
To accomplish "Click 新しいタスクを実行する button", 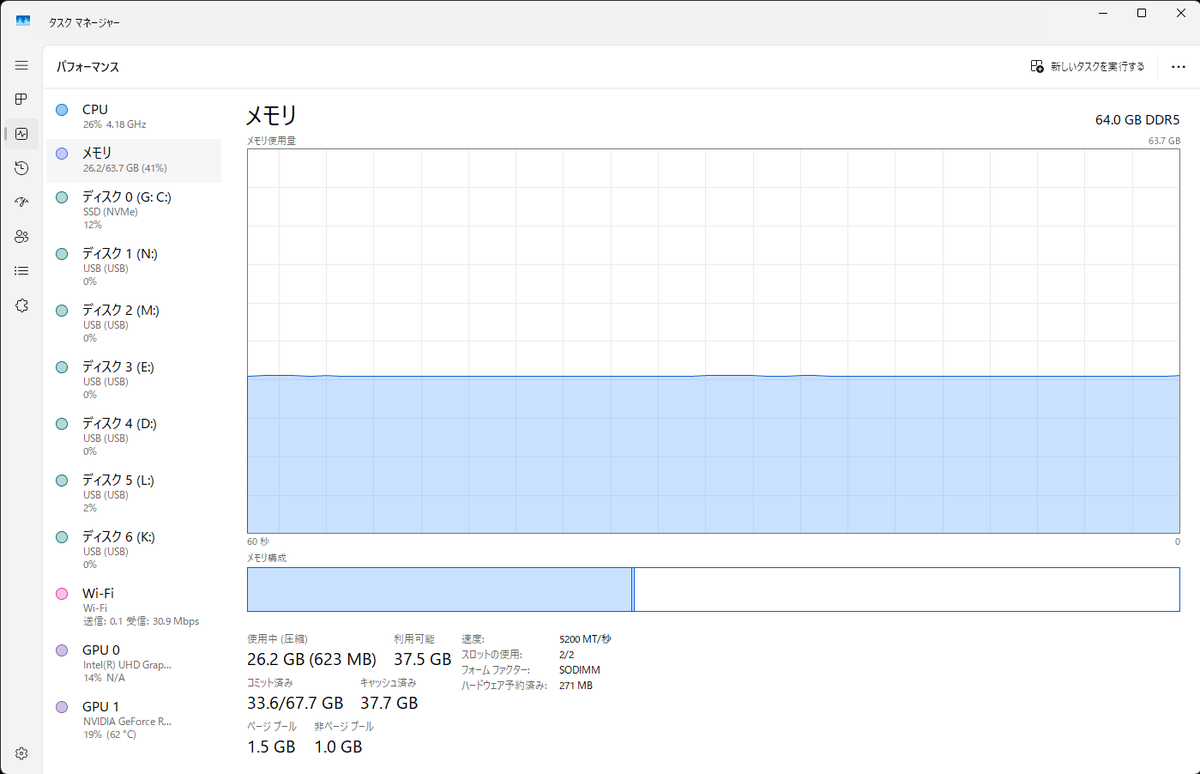I will [x=1087, y=66].
